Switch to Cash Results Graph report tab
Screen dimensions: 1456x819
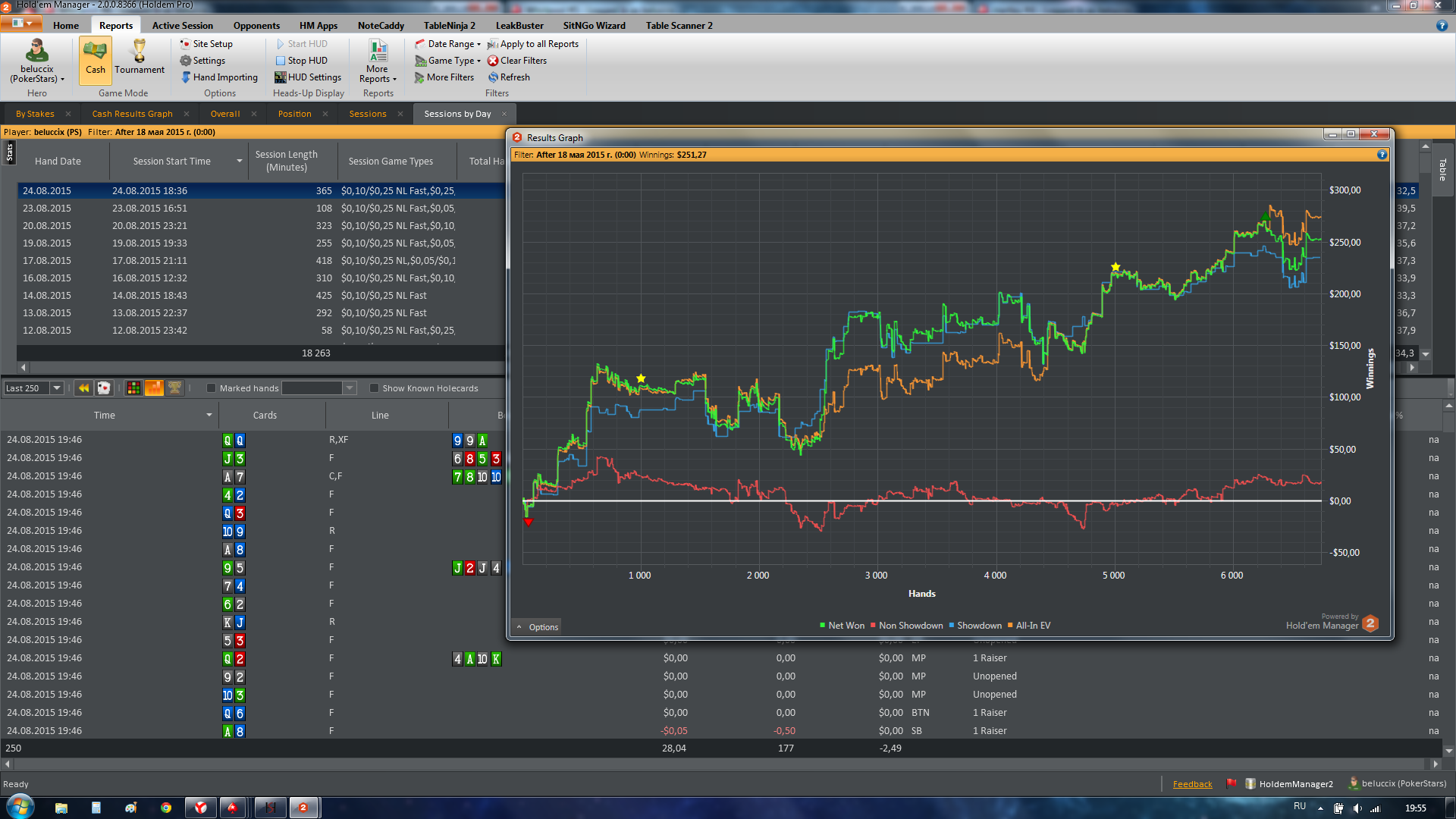(132, 114)
